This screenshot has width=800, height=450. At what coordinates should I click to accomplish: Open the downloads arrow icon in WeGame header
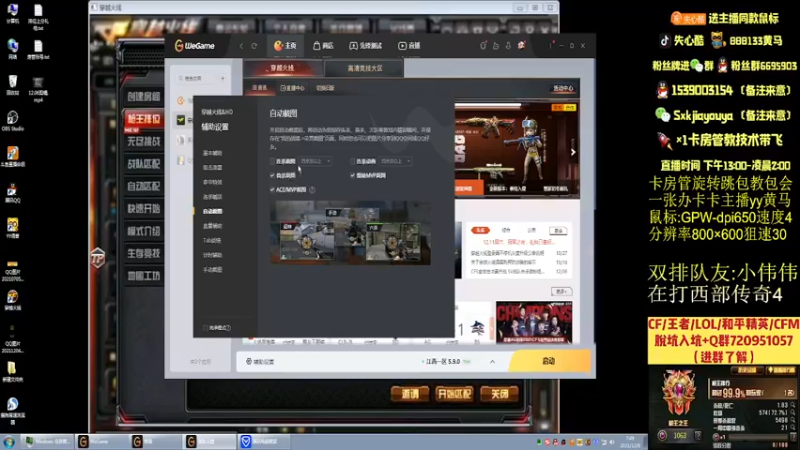(x=508, y=45)
